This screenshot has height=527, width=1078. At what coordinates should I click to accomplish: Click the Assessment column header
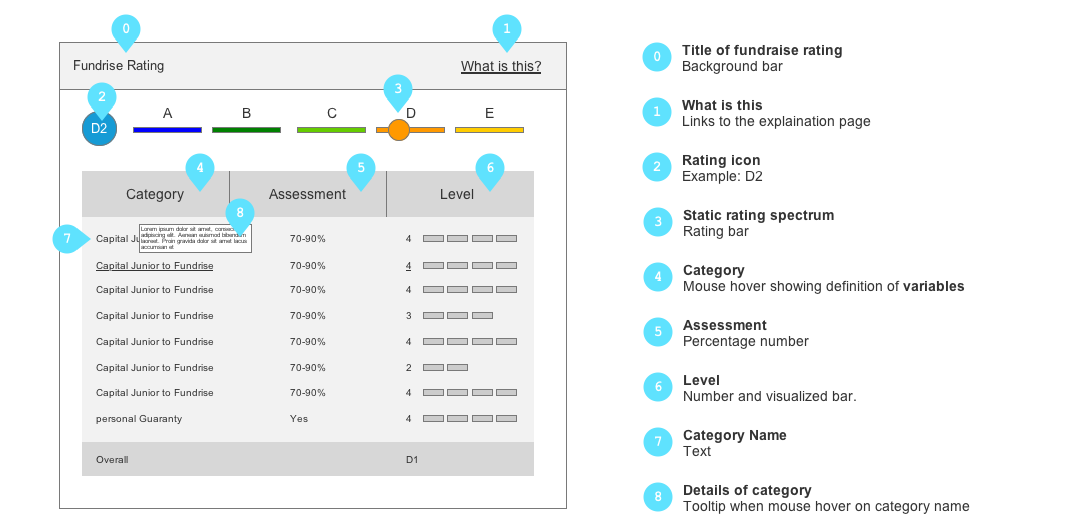point(307,194)
